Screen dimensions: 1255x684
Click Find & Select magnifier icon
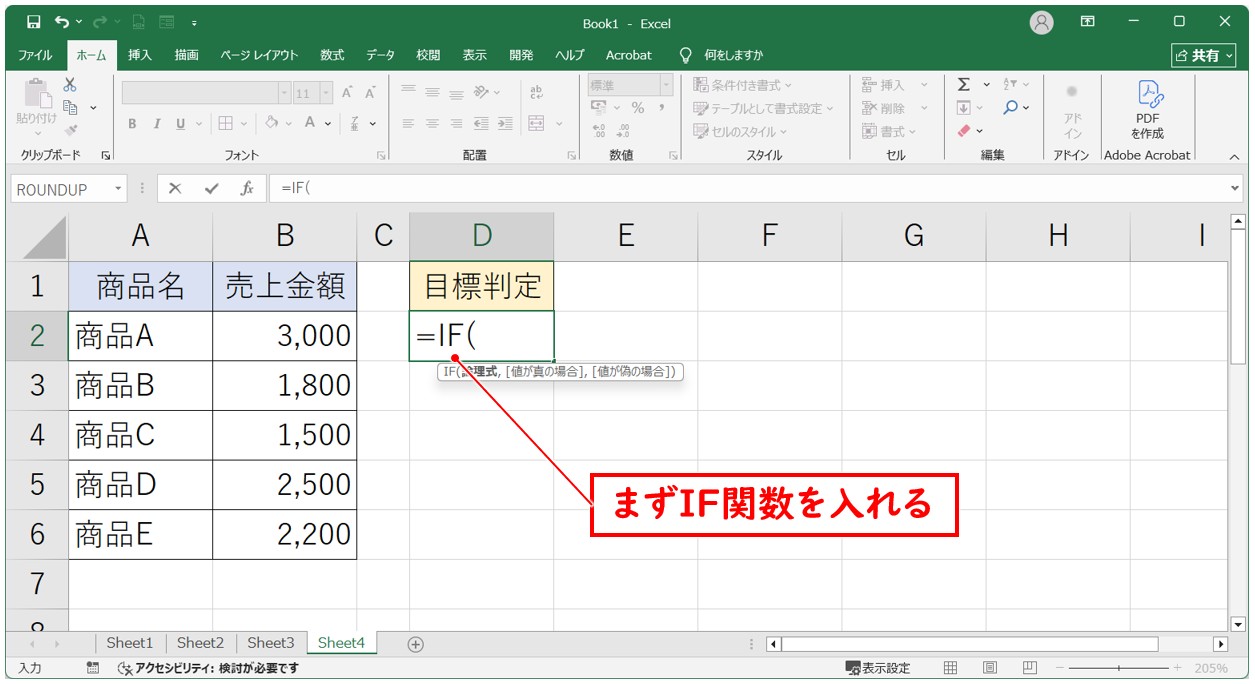[x=1011, y=108]
